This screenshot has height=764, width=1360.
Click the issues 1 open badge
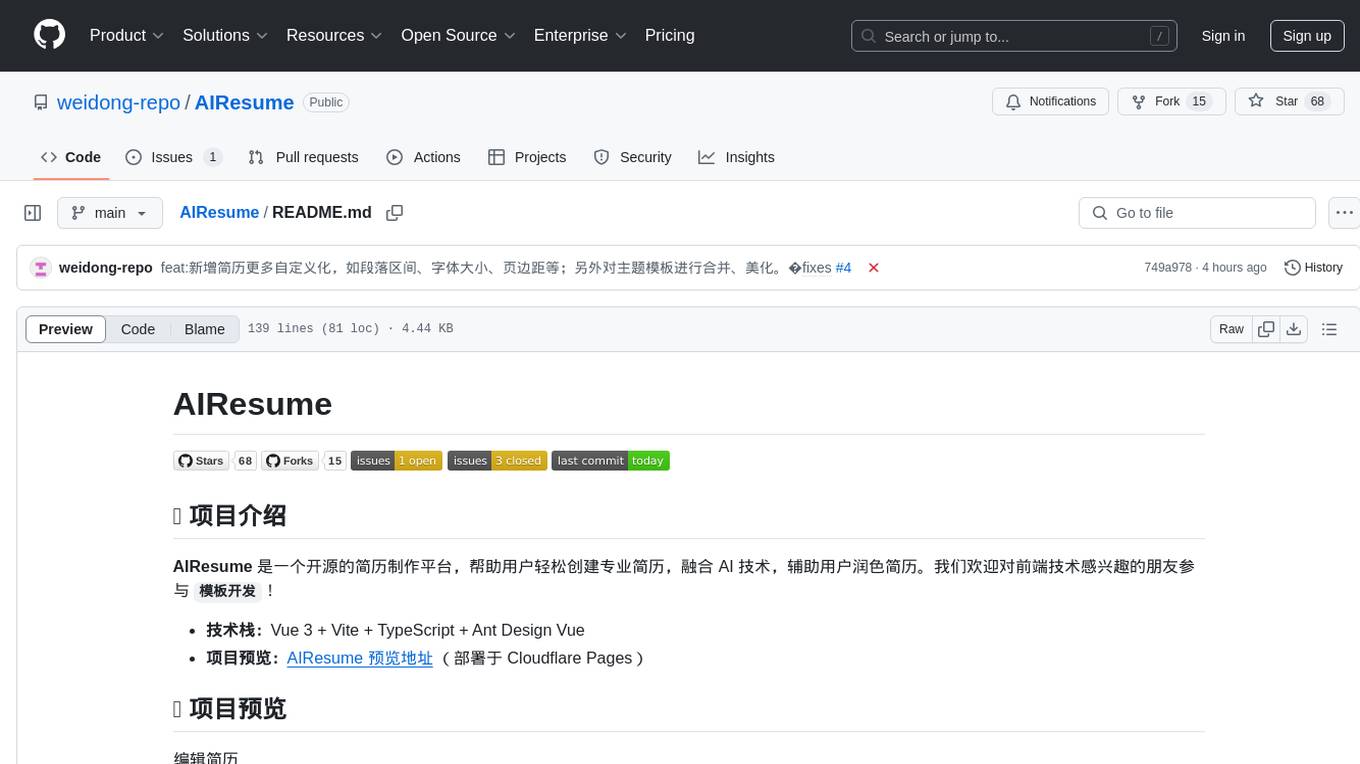396,461
